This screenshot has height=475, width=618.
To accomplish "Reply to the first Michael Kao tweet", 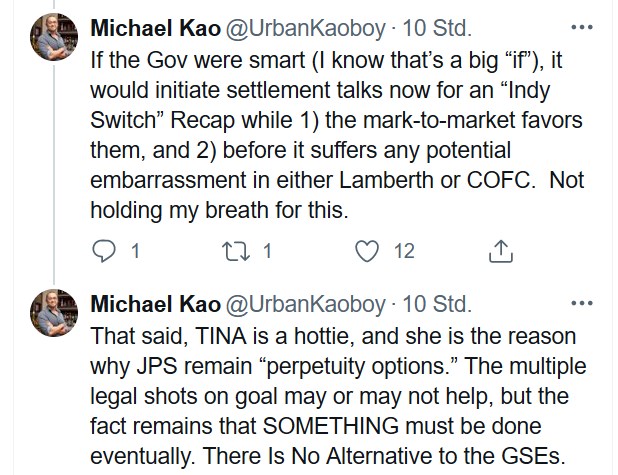I will 103,252.
